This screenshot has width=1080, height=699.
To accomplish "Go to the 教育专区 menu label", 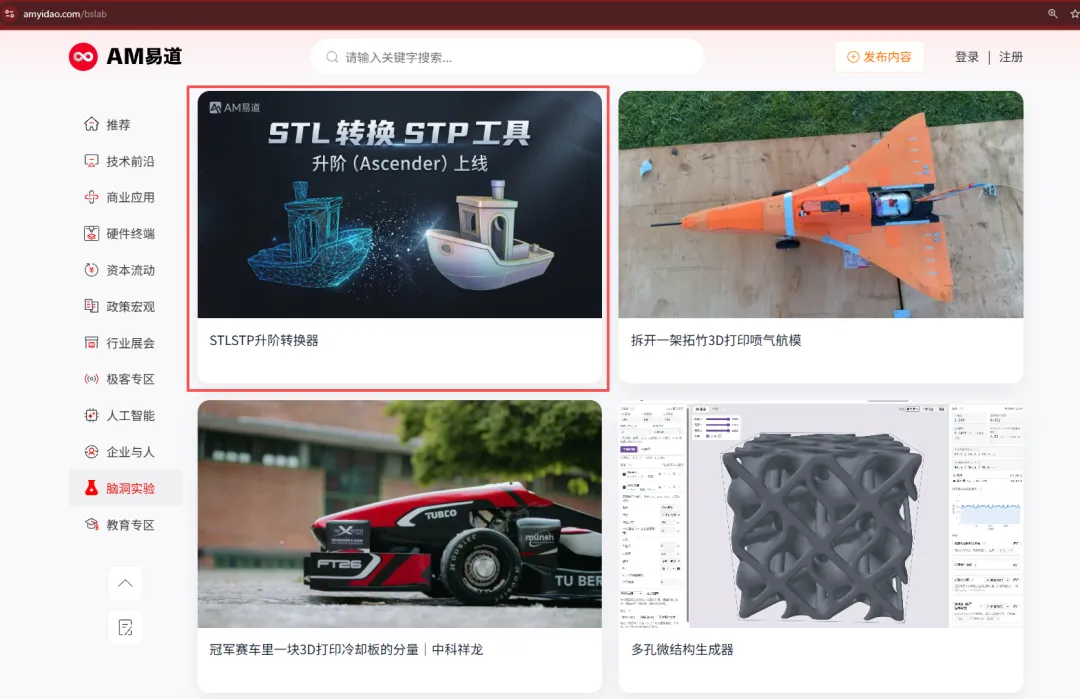I will click(x=130, y=525).
